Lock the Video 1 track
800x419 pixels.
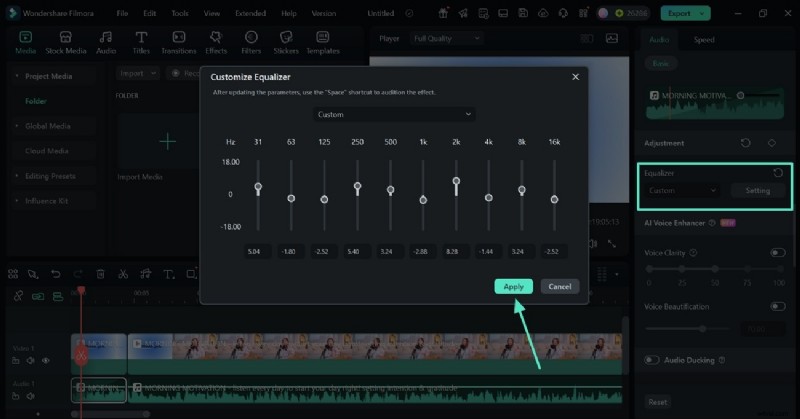pyautogui.click(x=16, y=361)
